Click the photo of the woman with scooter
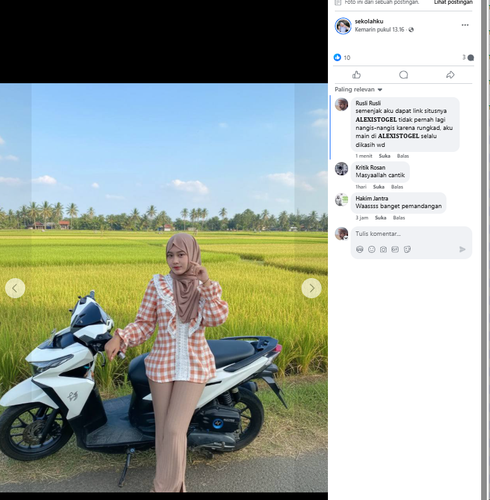The width and height of the screenshot is (490, 500). [x=164, y=287]
